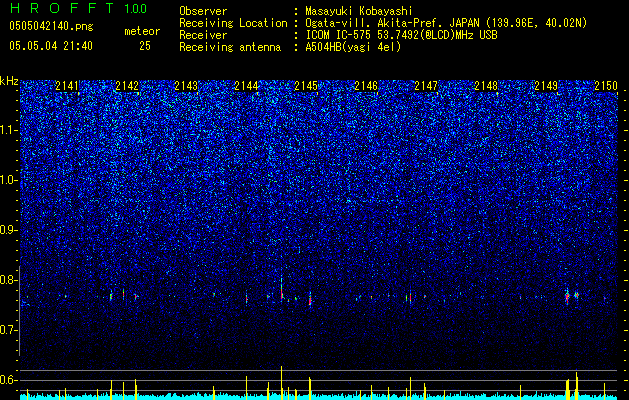The image size is (629, 400).
Task: Click the 2149 time marker
Action: [x=546, y=86]
